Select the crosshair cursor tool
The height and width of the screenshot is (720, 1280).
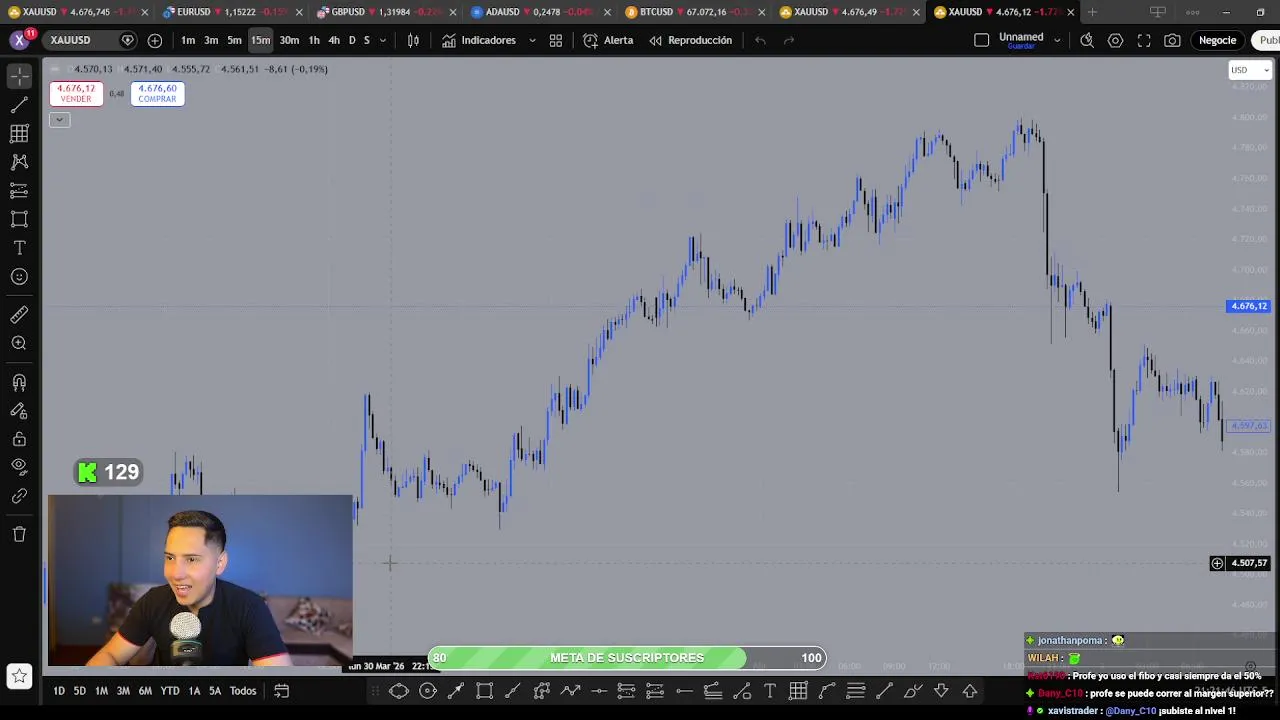coord(19,76)
